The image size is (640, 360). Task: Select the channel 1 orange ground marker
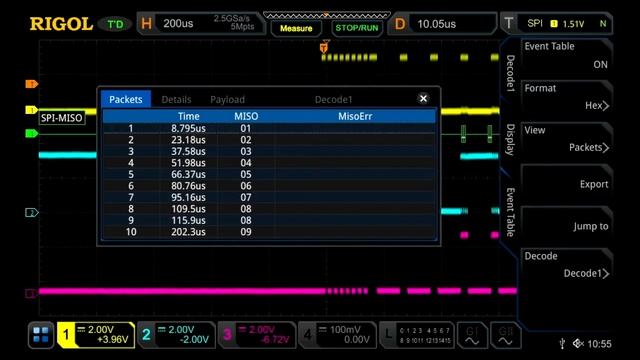(x=31, y=84)
